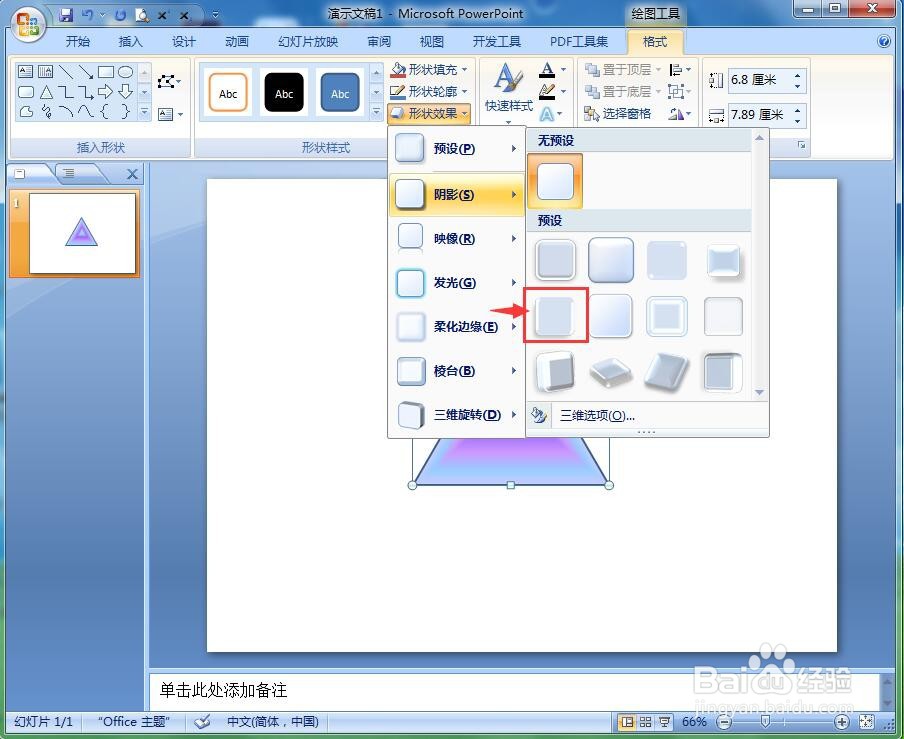Open the text outline dropdown
Screen dimensions: 904x739
click(563, 92)
